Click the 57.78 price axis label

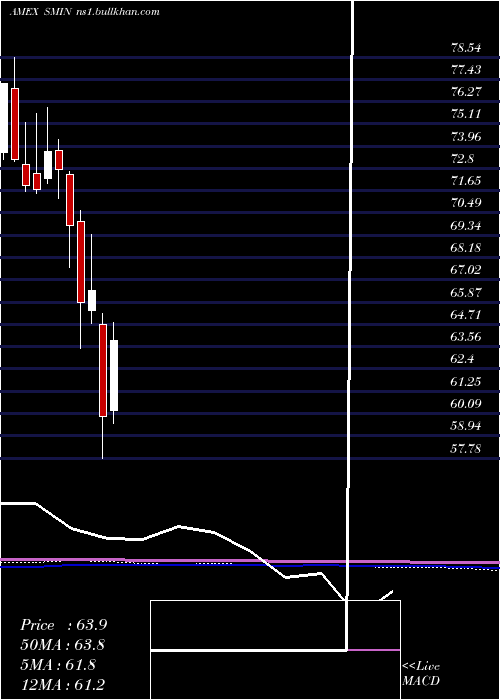[466, 448]
